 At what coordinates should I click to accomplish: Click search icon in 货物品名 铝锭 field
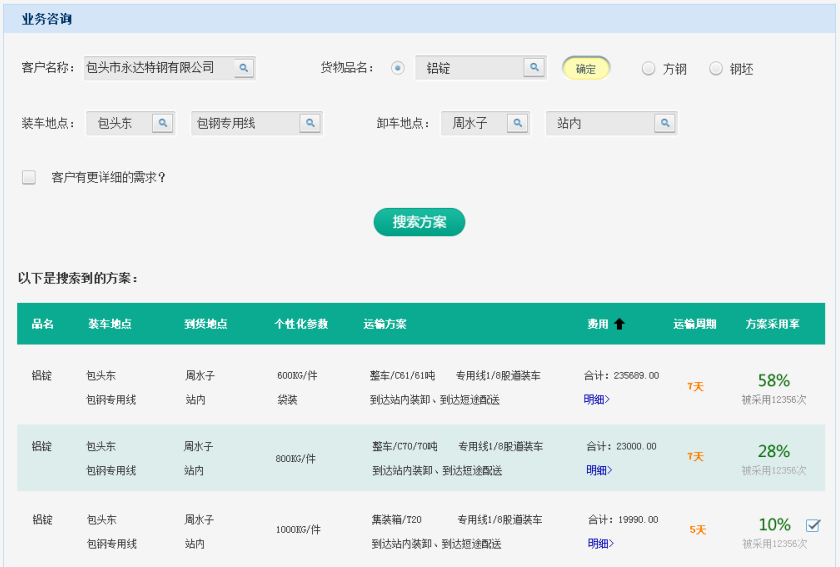(x=535, y=68)
